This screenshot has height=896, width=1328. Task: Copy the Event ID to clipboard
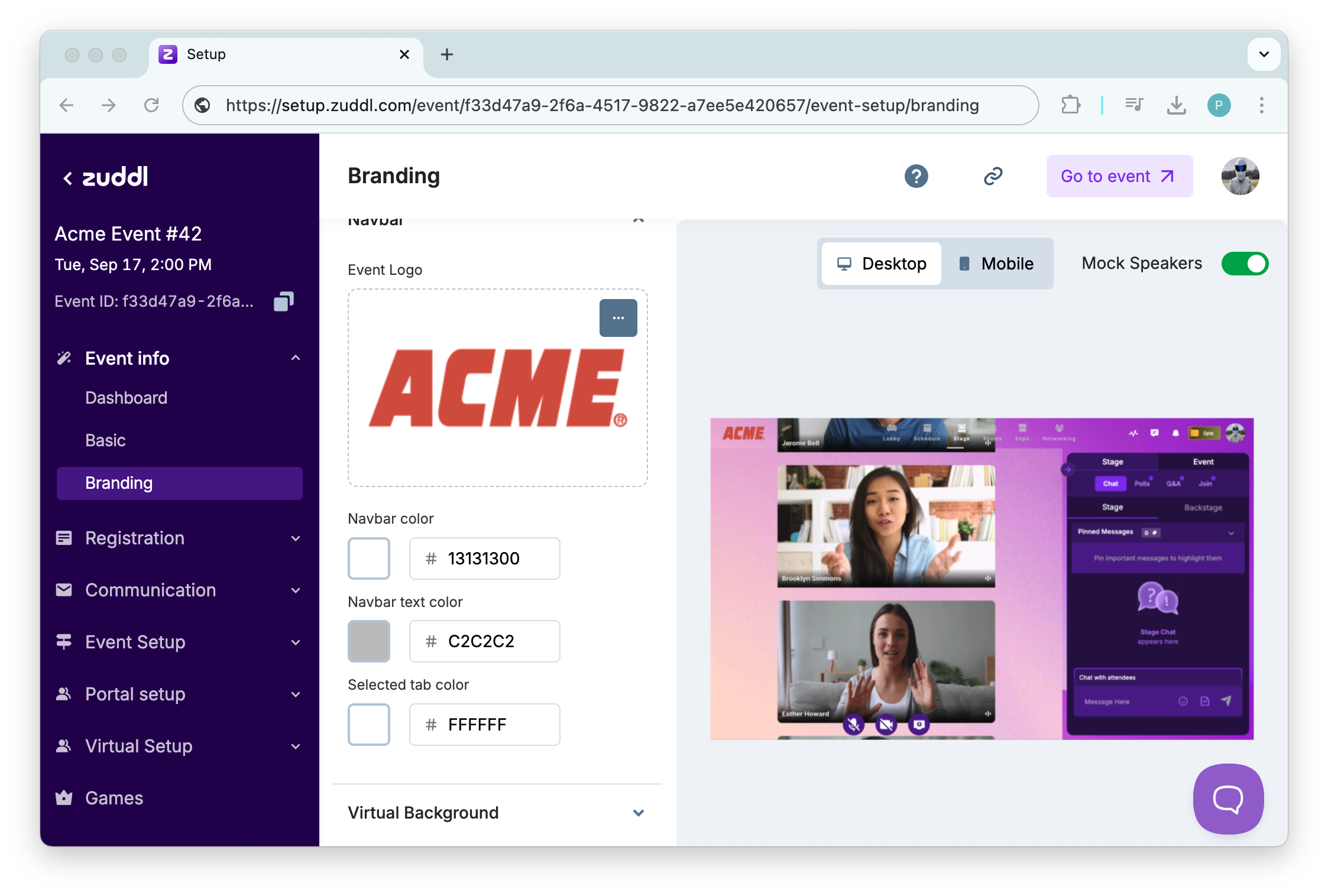point(283,301)
